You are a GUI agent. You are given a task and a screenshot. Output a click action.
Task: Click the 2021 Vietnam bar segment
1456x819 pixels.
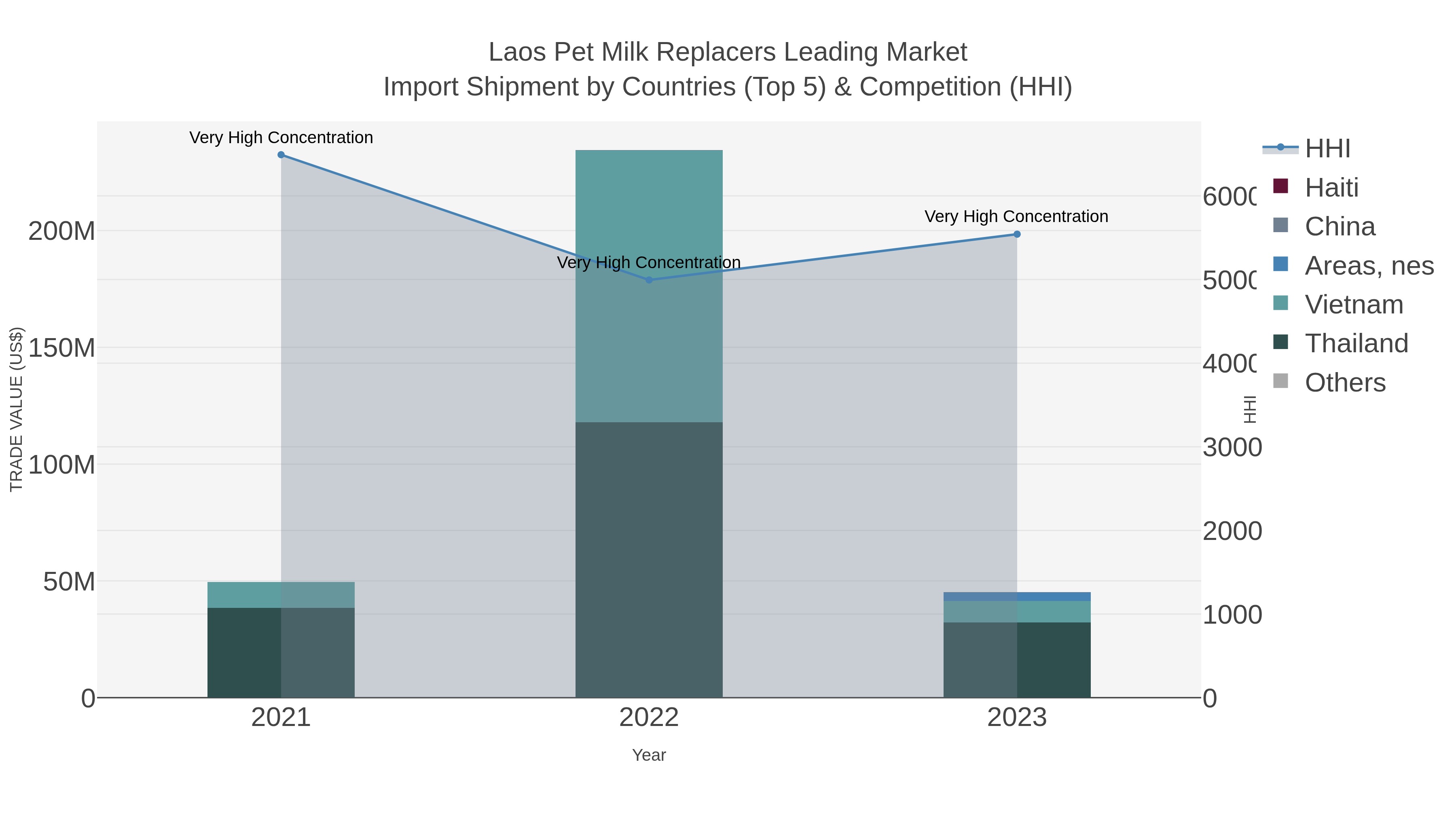pyautogui.click(x=281, y=595)
